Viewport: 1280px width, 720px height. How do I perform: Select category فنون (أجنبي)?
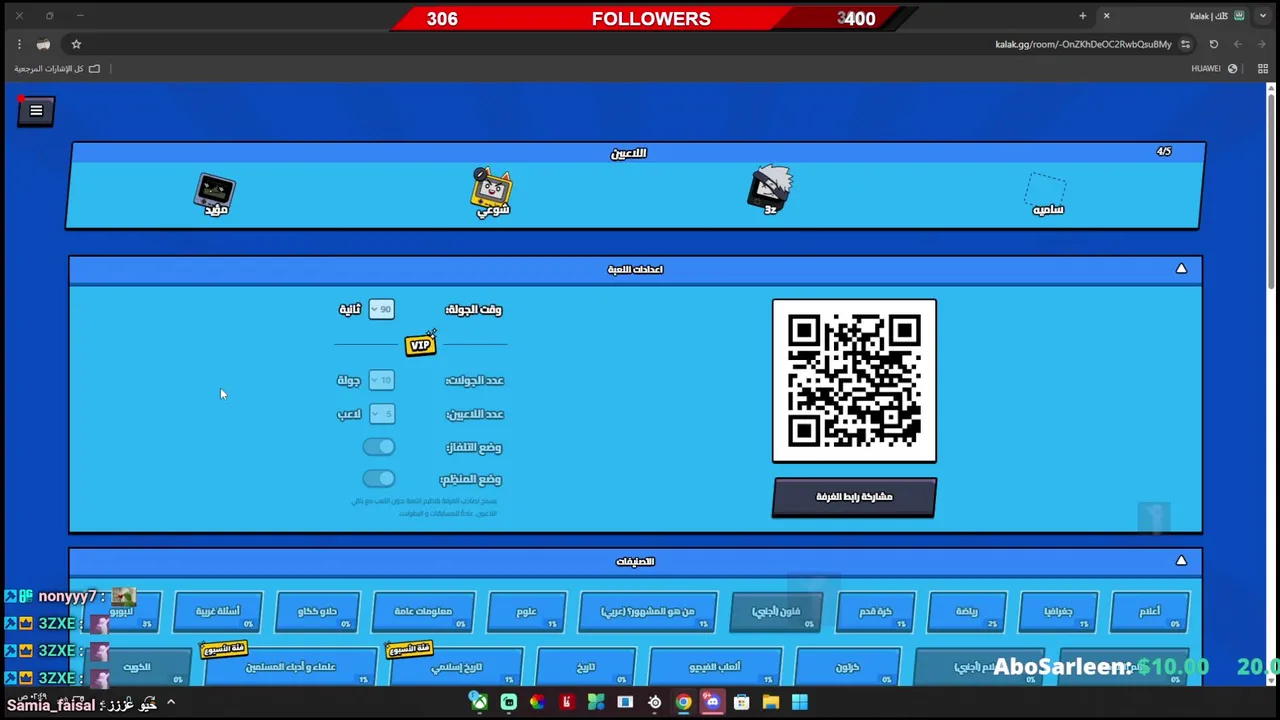click(776, 612)
